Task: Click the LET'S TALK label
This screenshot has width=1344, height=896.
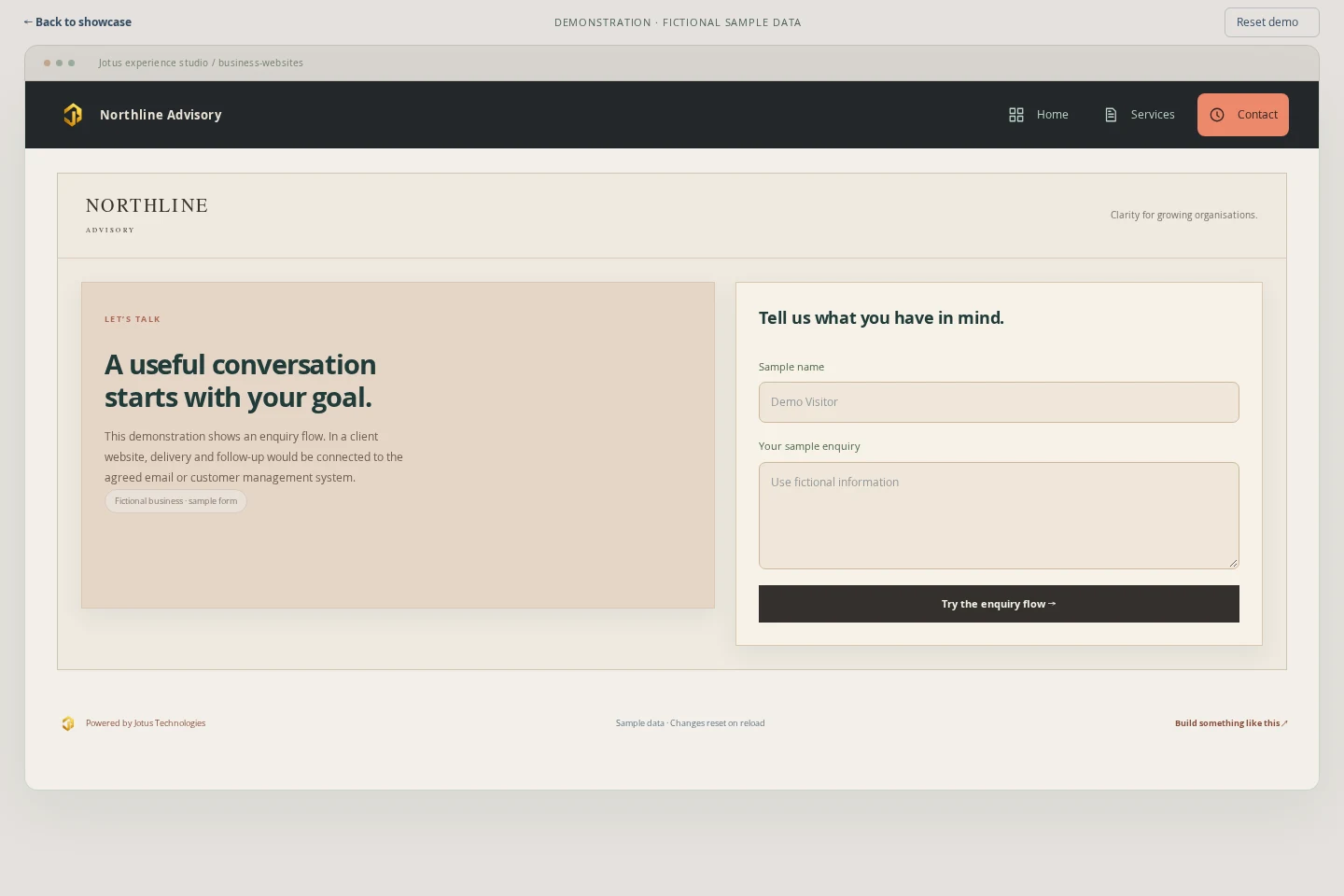Action: click(x=133, y=319)
